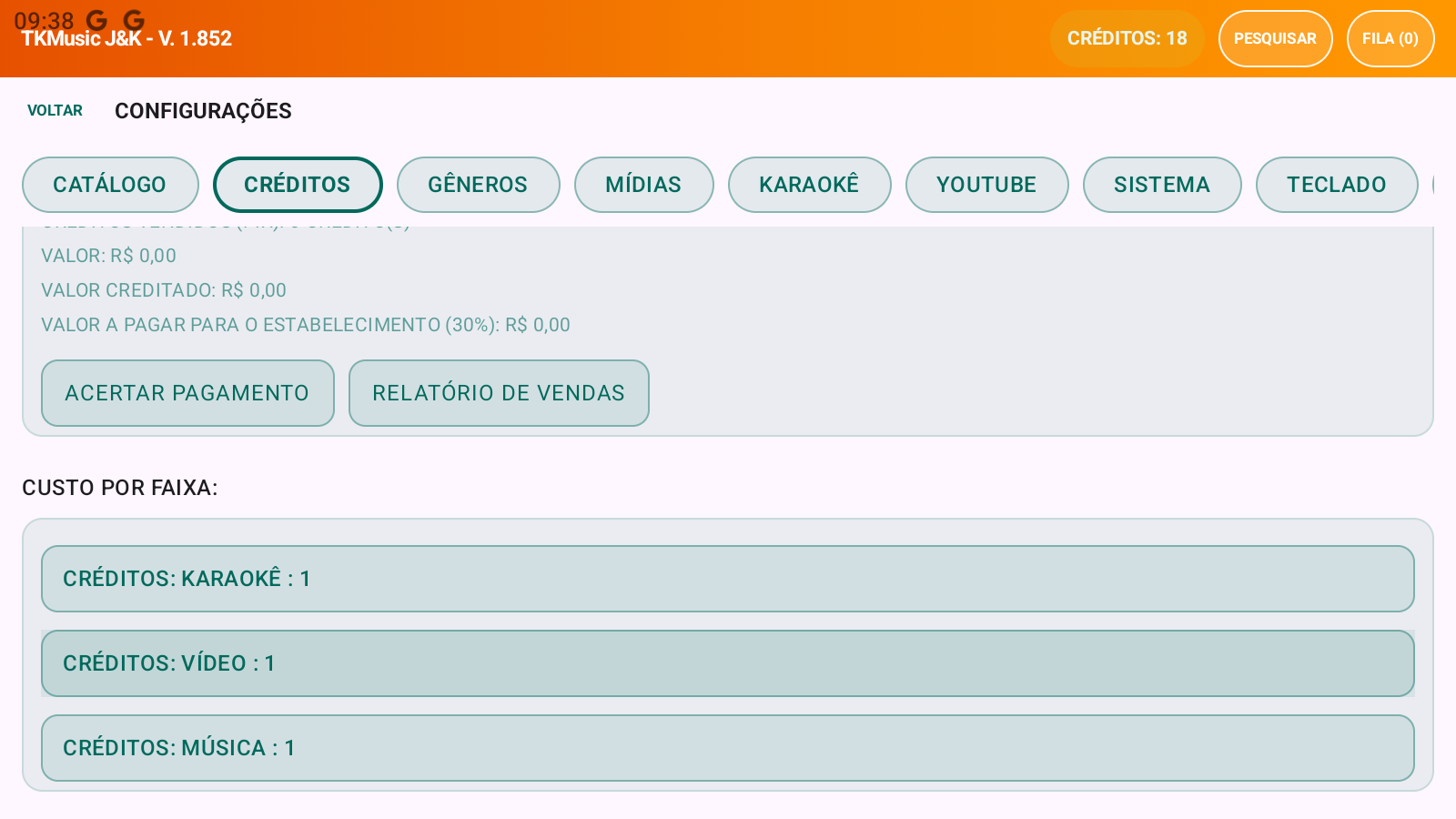The image size is (1456, 819).
Task: Select the CRÉDITOS settings tab
Action: click(x=298, y=185)
